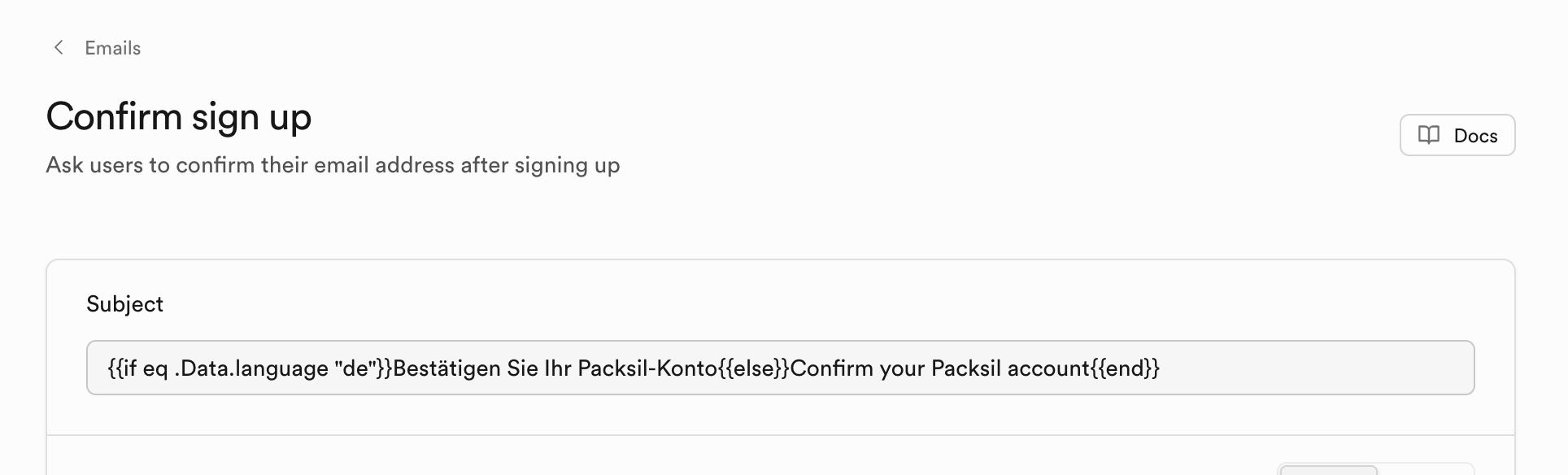The image size is (1568, 475).
Task: Open the Docs button
Action: click(x=1457, y=135)
